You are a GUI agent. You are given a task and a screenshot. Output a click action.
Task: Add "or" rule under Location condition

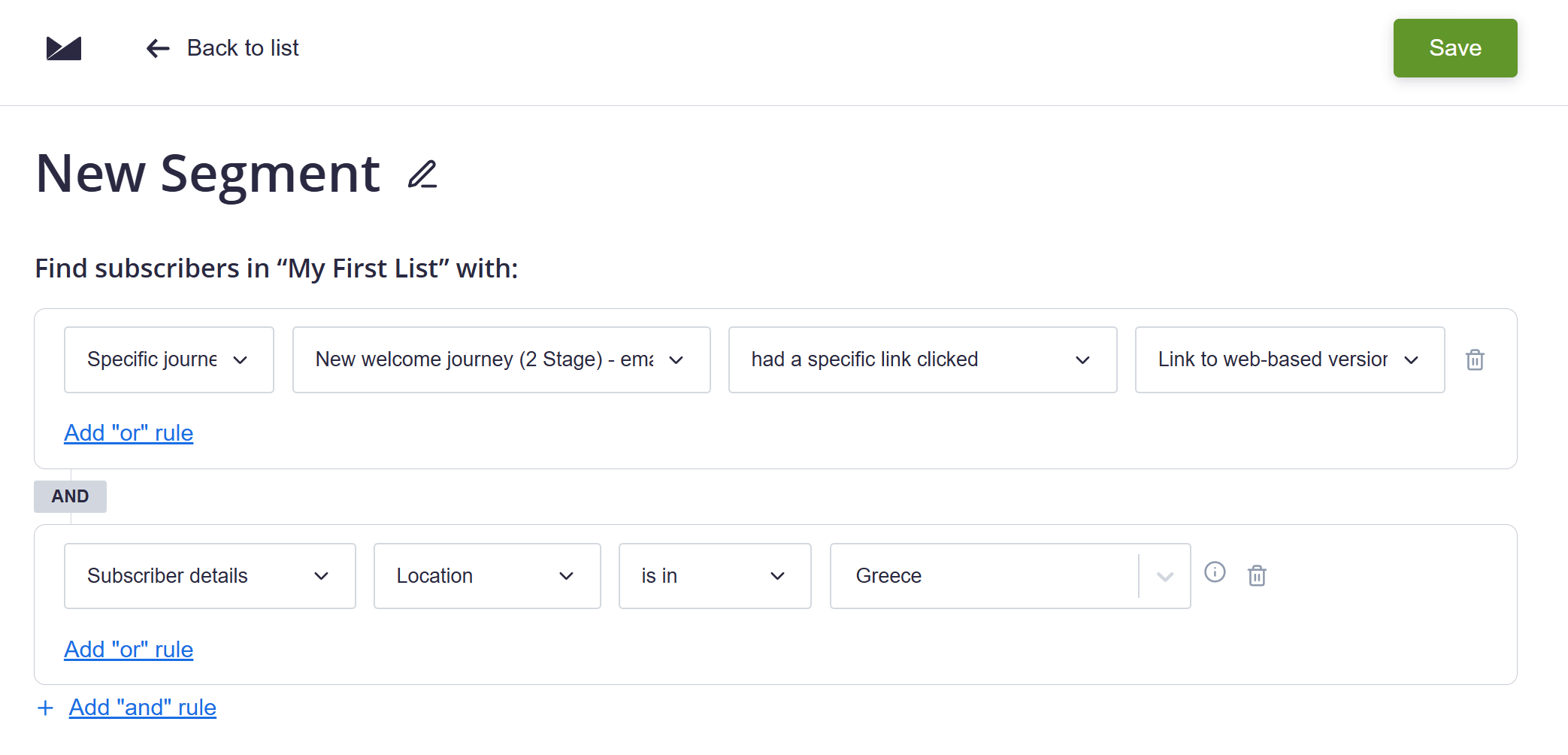pyautogui.click(x=129, y=650)
